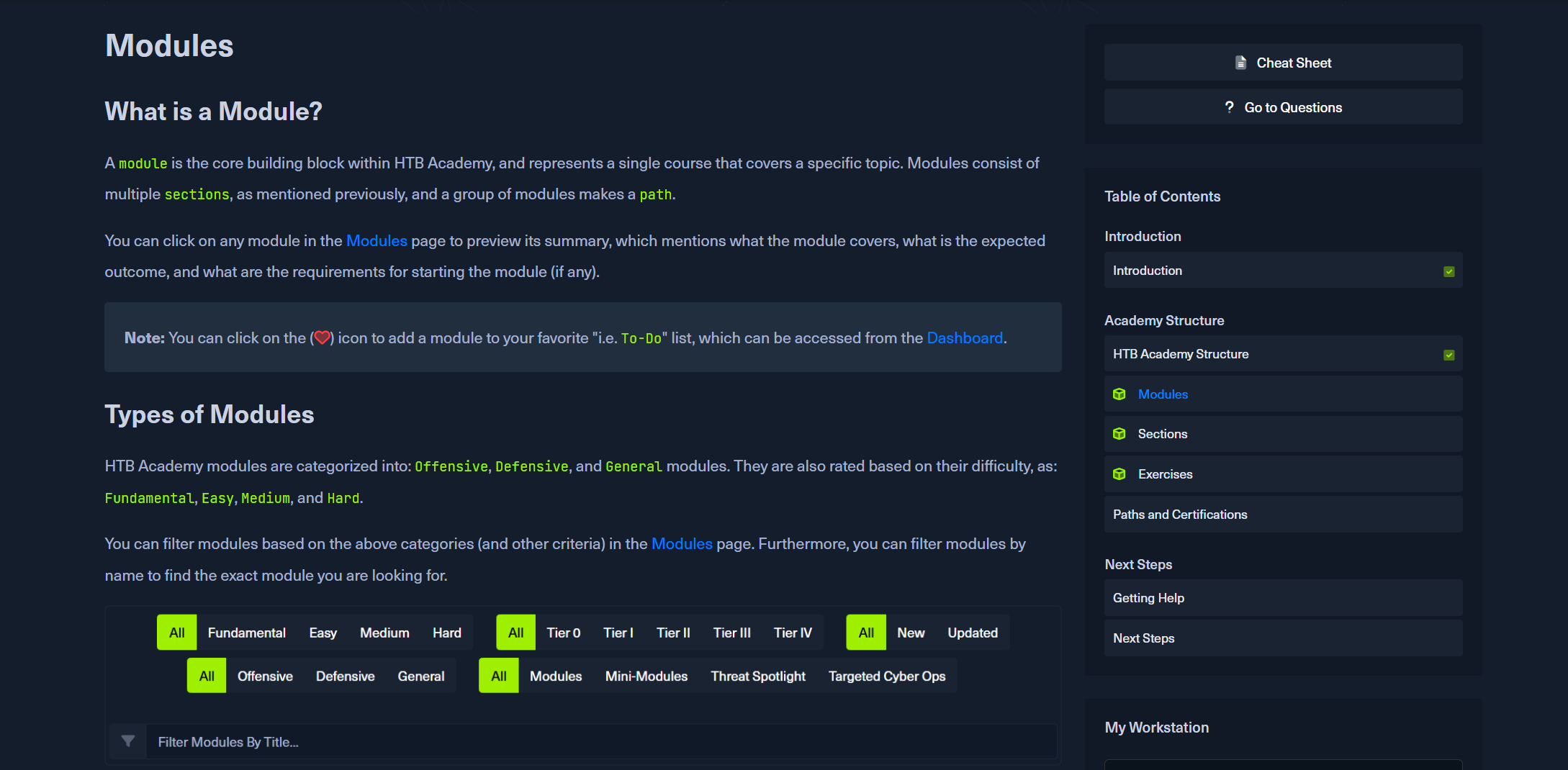
Task: Open the Introduction section in the contents
Action: [1283, 271]
